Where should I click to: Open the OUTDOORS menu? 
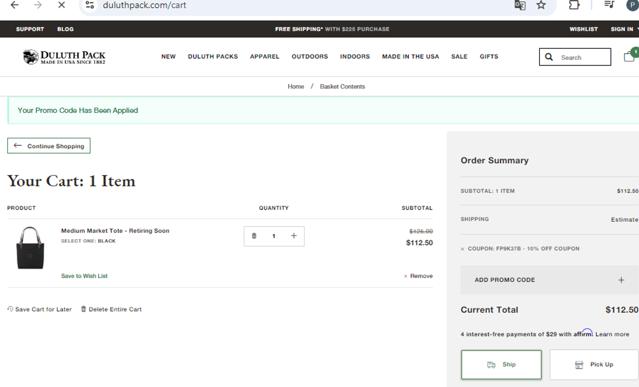pyautogui.click(x=310, y=57)
